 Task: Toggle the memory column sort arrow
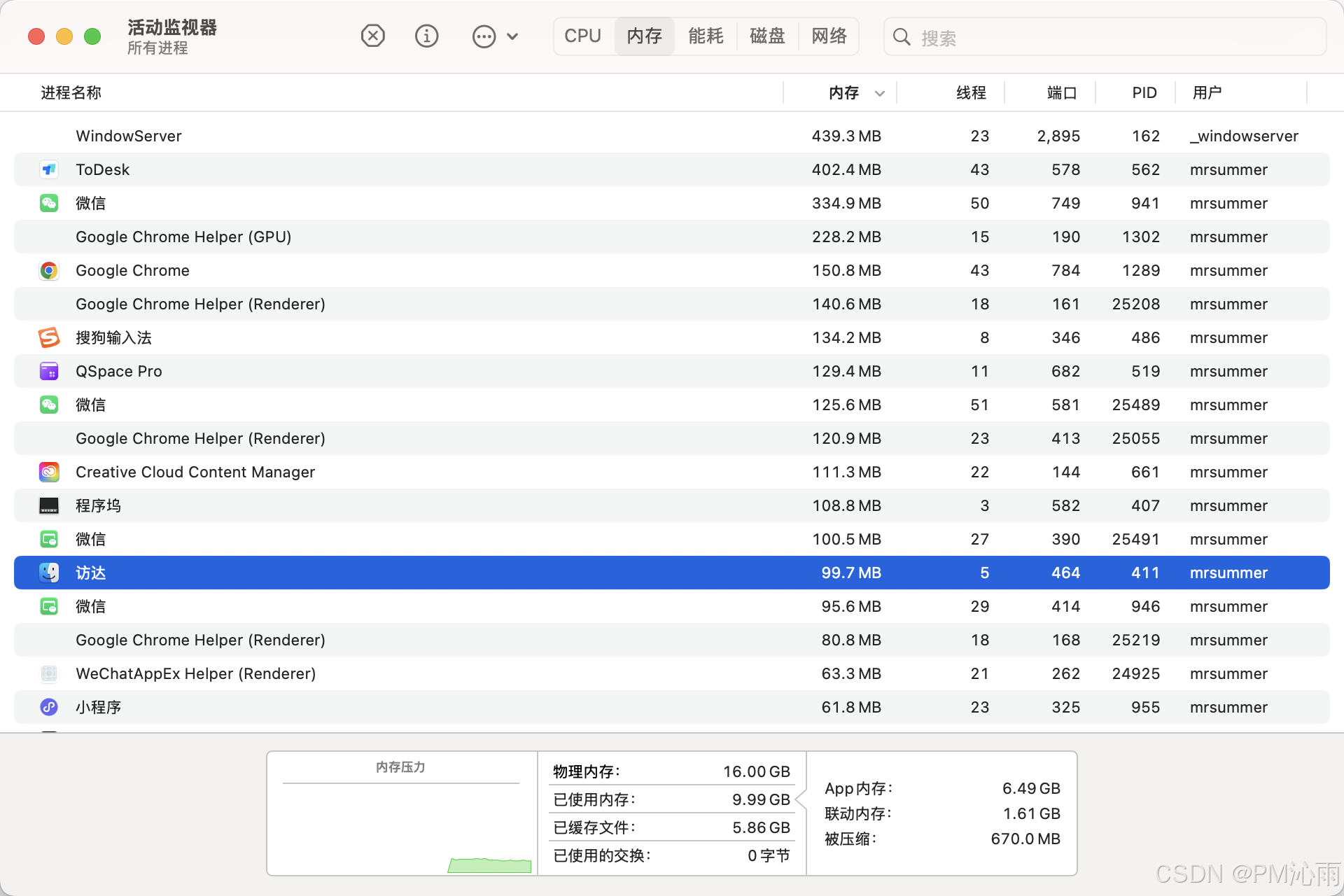pyautogui.click(x=880, y=93)
